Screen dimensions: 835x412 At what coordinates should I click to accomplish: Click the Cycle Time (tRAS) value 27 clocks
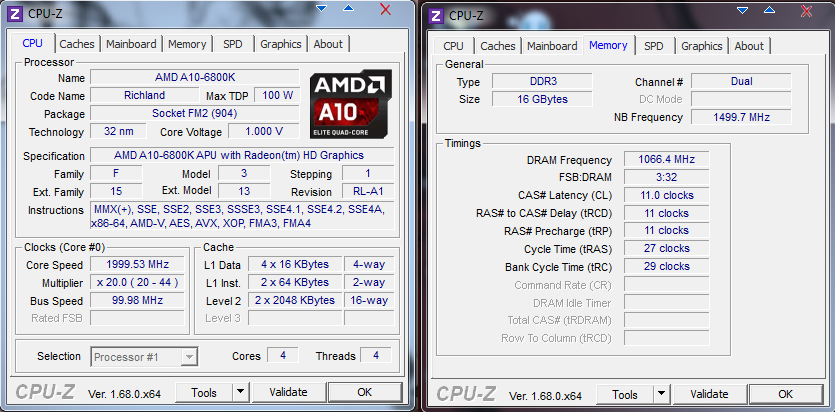tap(667, 248)
